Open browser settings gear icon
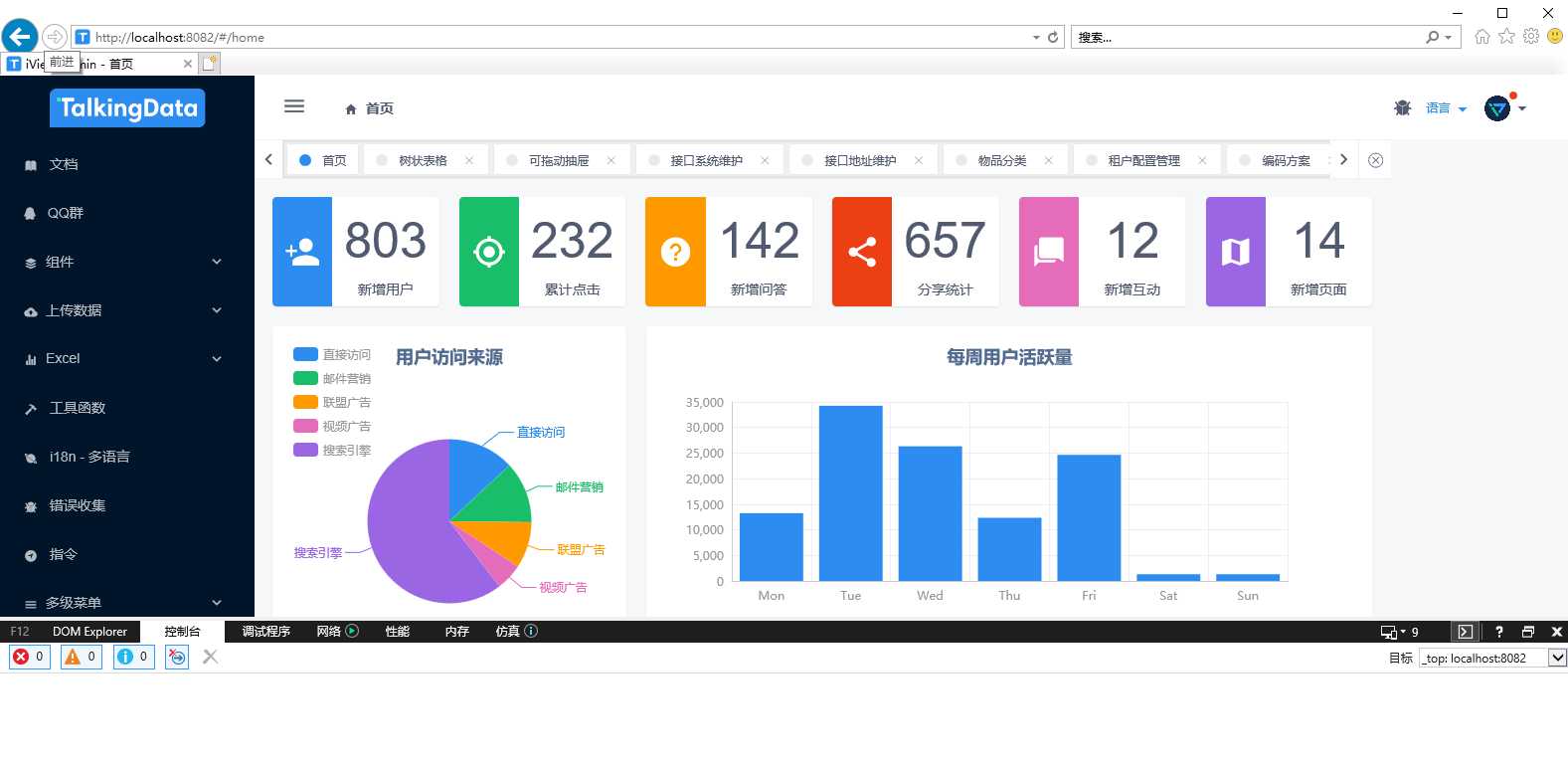1568x764 pixels. pyautogui.click(x=1531, y=37)
